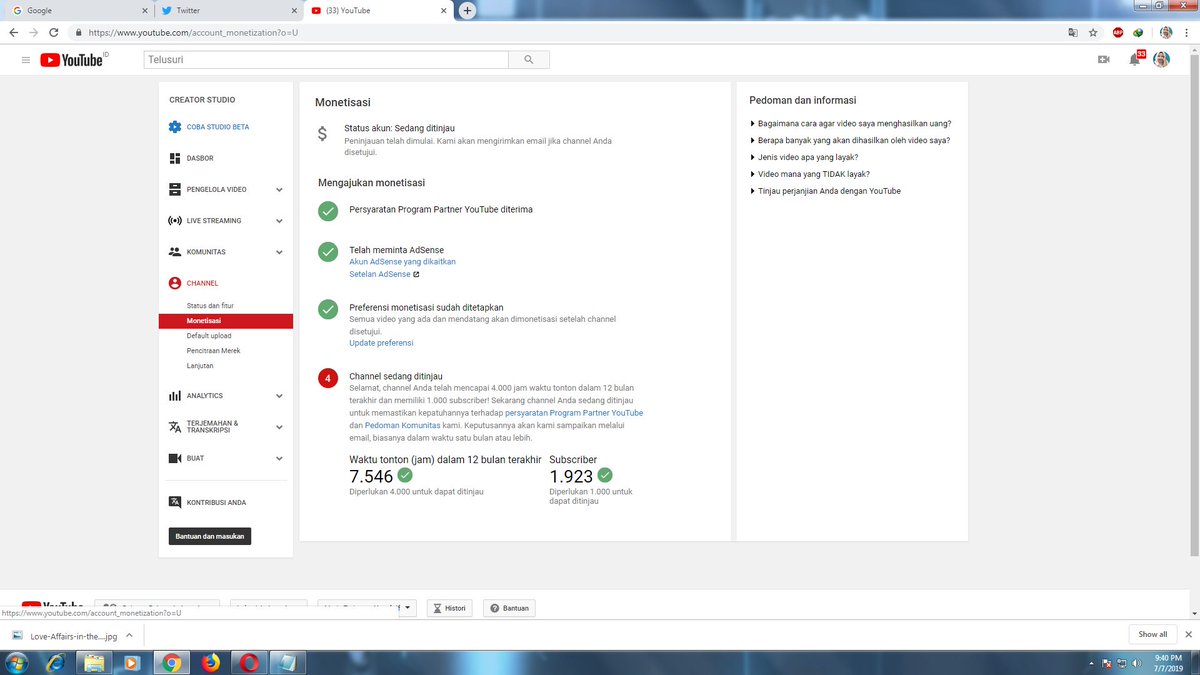
Task: Open Status dan fitur
Action: (210, 305)
